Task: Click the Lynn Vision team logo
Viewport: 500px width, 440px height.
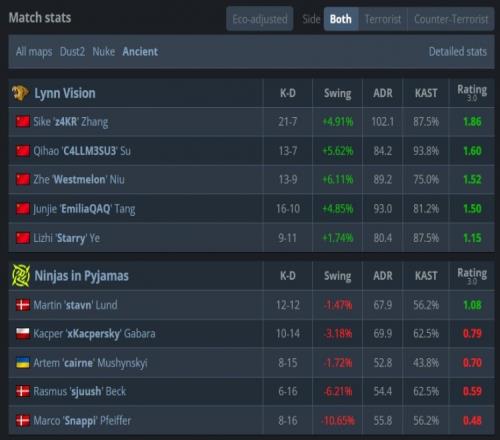Action: tap(20, 93)
